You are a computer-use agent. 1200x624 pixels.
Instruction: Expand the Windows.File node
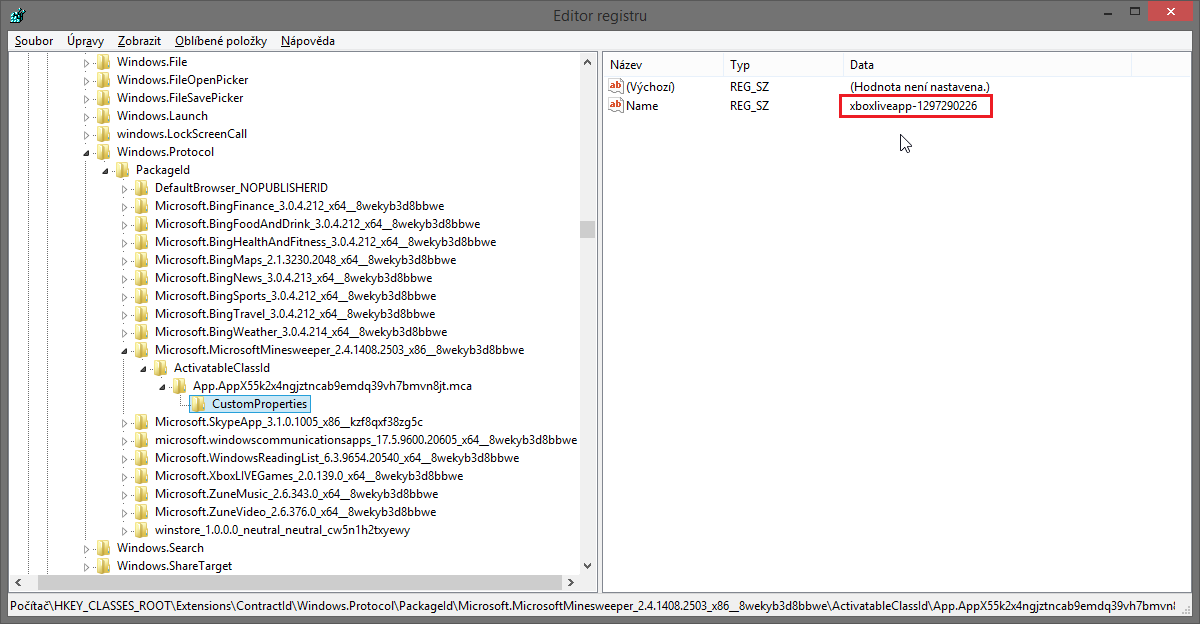click(87, 62)
